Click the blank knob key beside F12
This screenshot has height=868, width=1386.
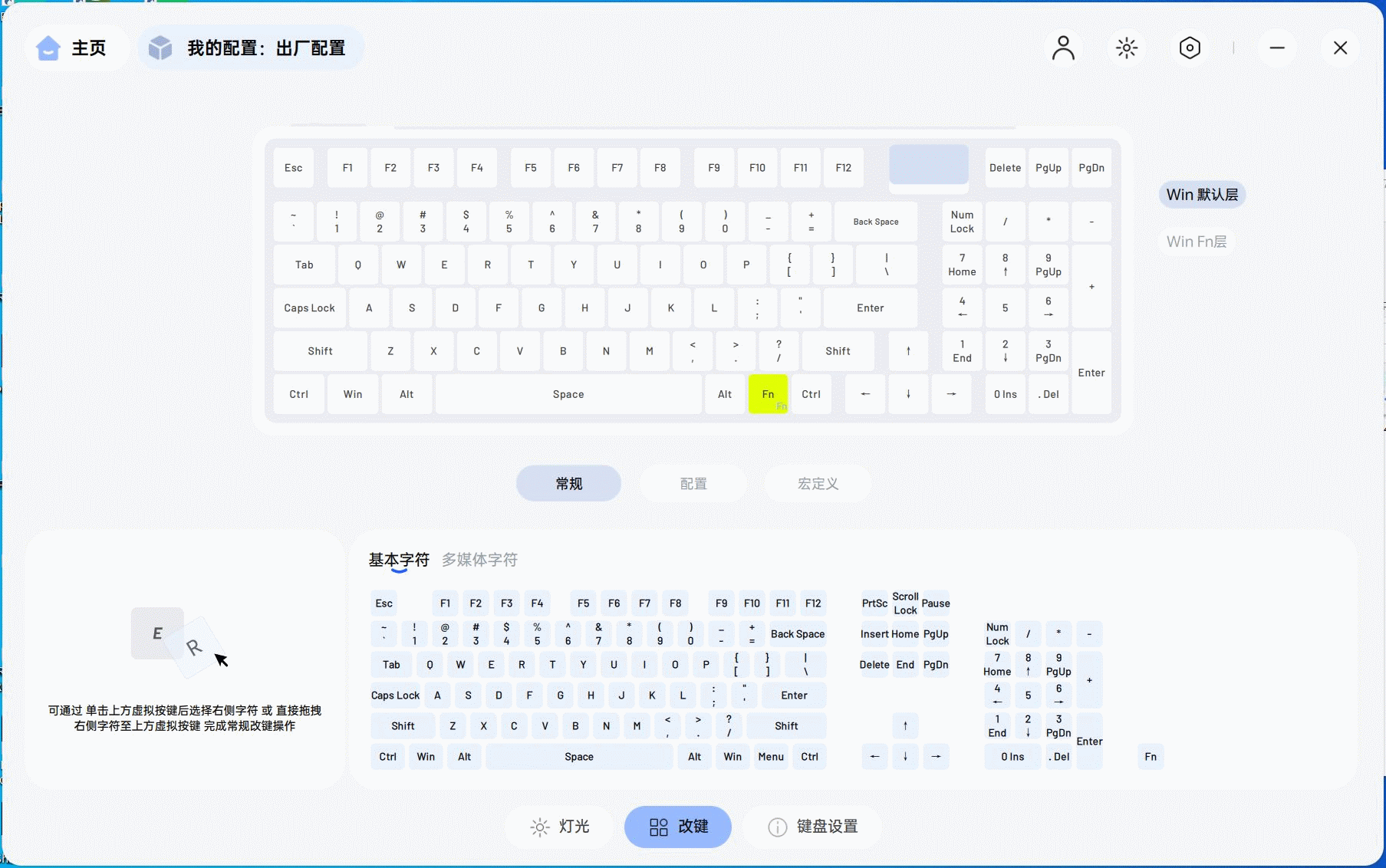point(929,164)
